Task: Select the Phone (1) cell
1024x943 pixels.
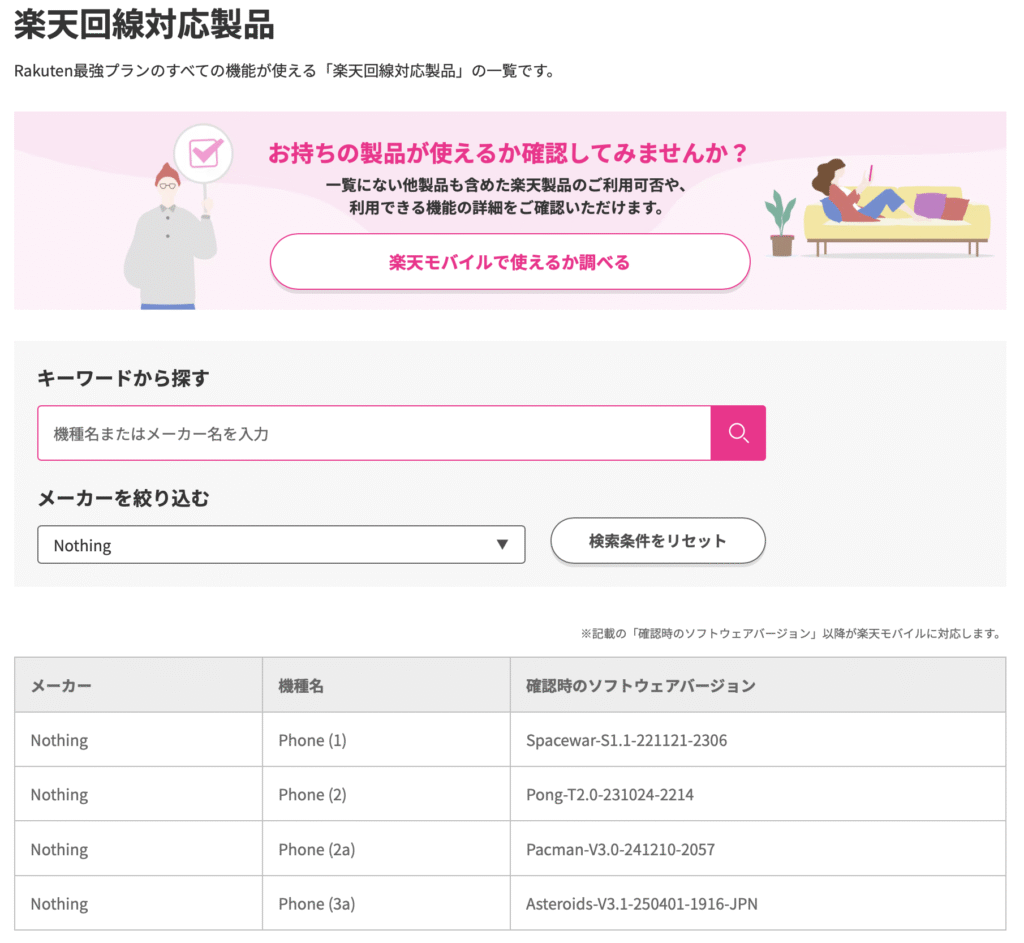Action: (x=386, y=740)
